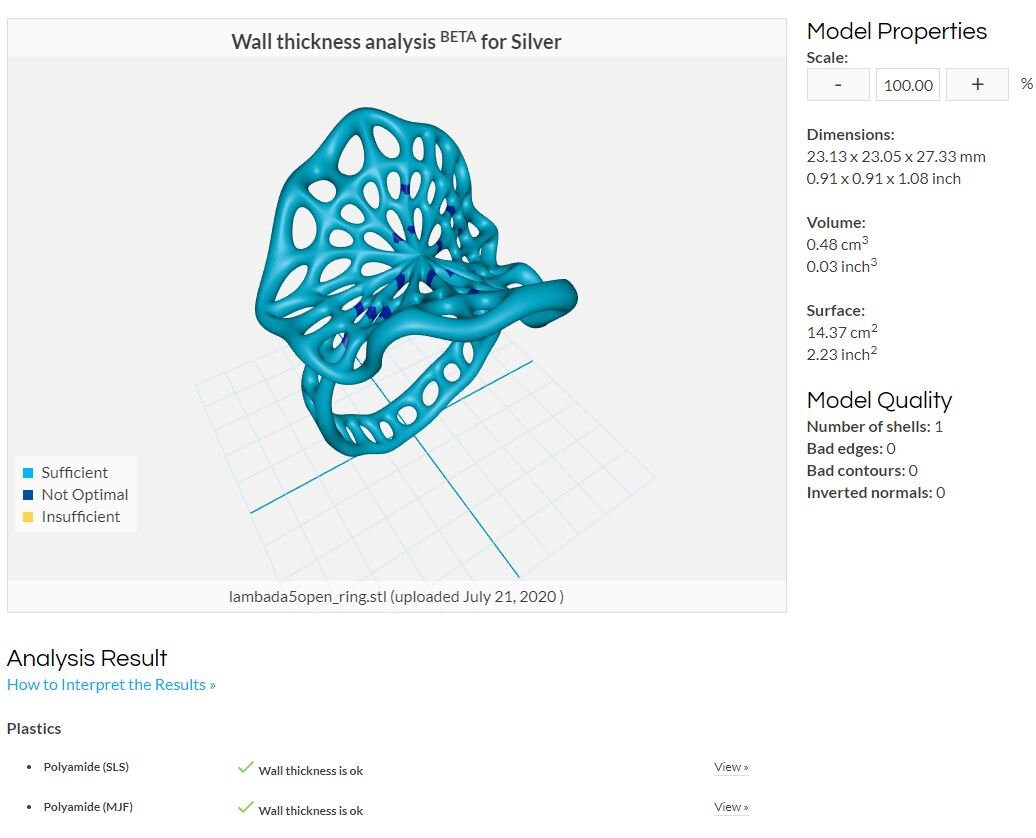Click the Sufficient light blue legend swatch
This screenshot has width=1036, height=838.
(28, 473)
